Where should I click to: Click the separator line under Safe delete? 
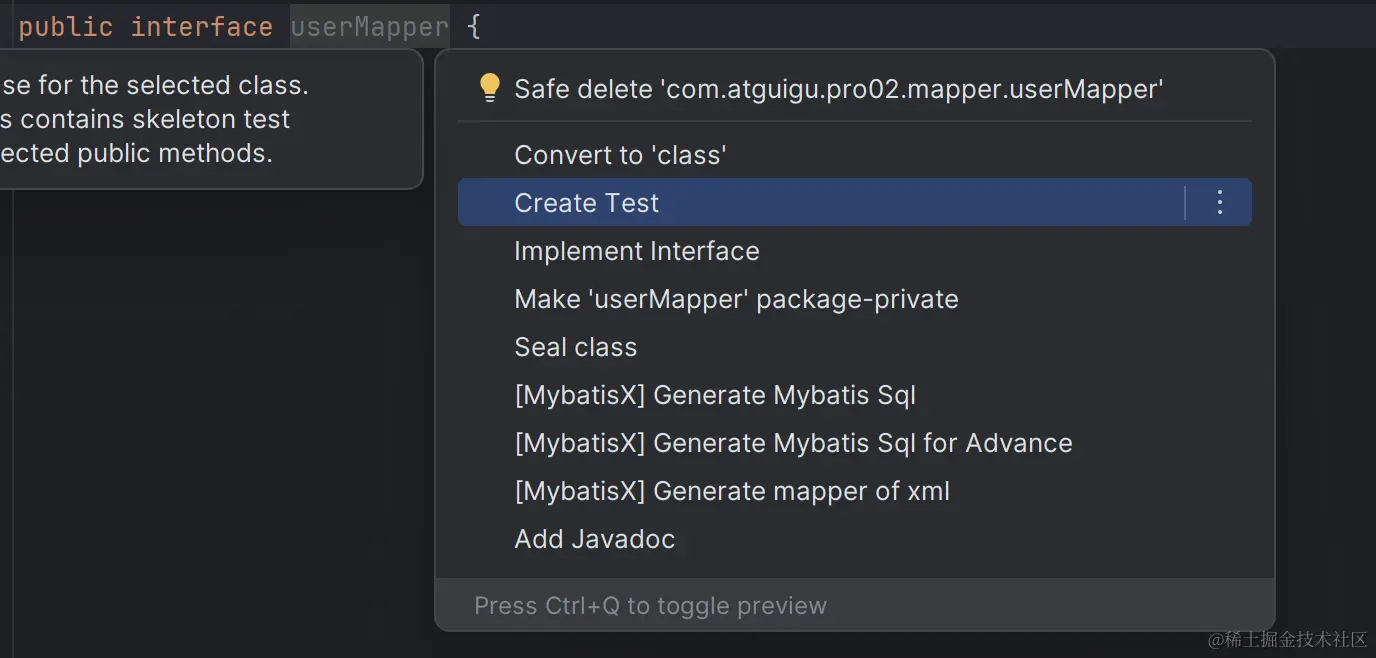pyautogui.click(x=854, y=122)
